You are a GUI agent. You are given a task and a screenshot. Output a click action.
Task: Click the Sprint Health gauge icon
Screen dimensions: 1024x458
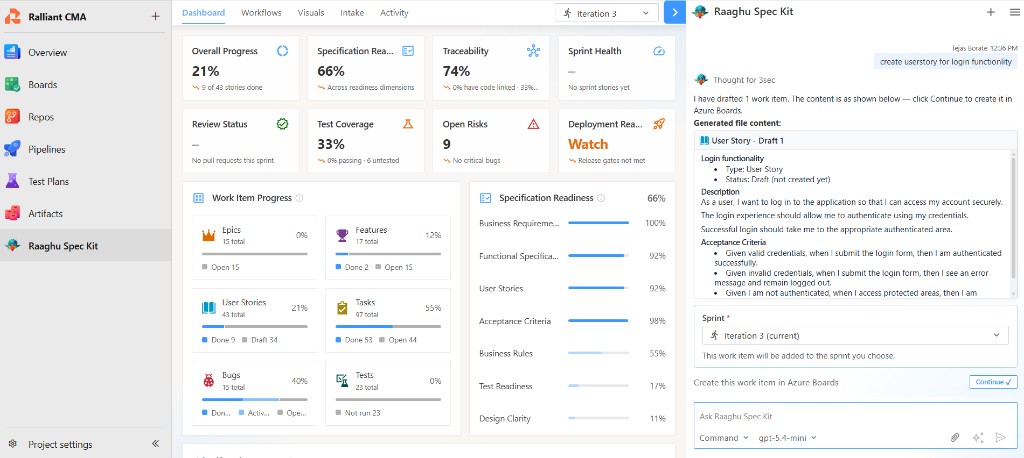659,51
